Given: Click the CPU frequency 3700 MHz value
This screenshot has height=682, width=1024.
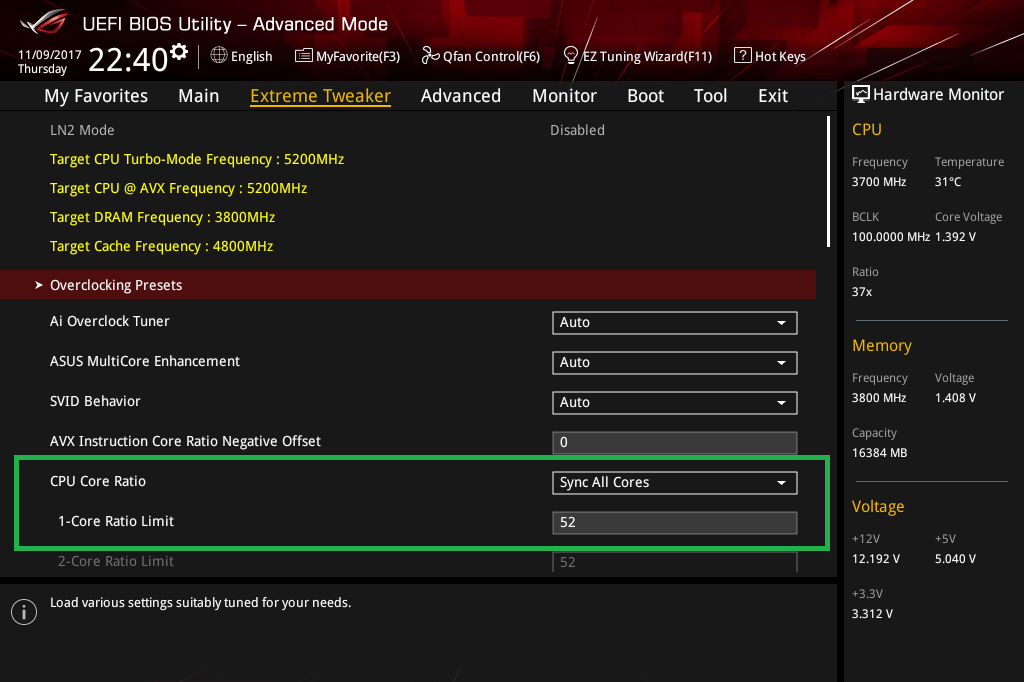Looking at the screenshot, I should [x=879, y=182].
